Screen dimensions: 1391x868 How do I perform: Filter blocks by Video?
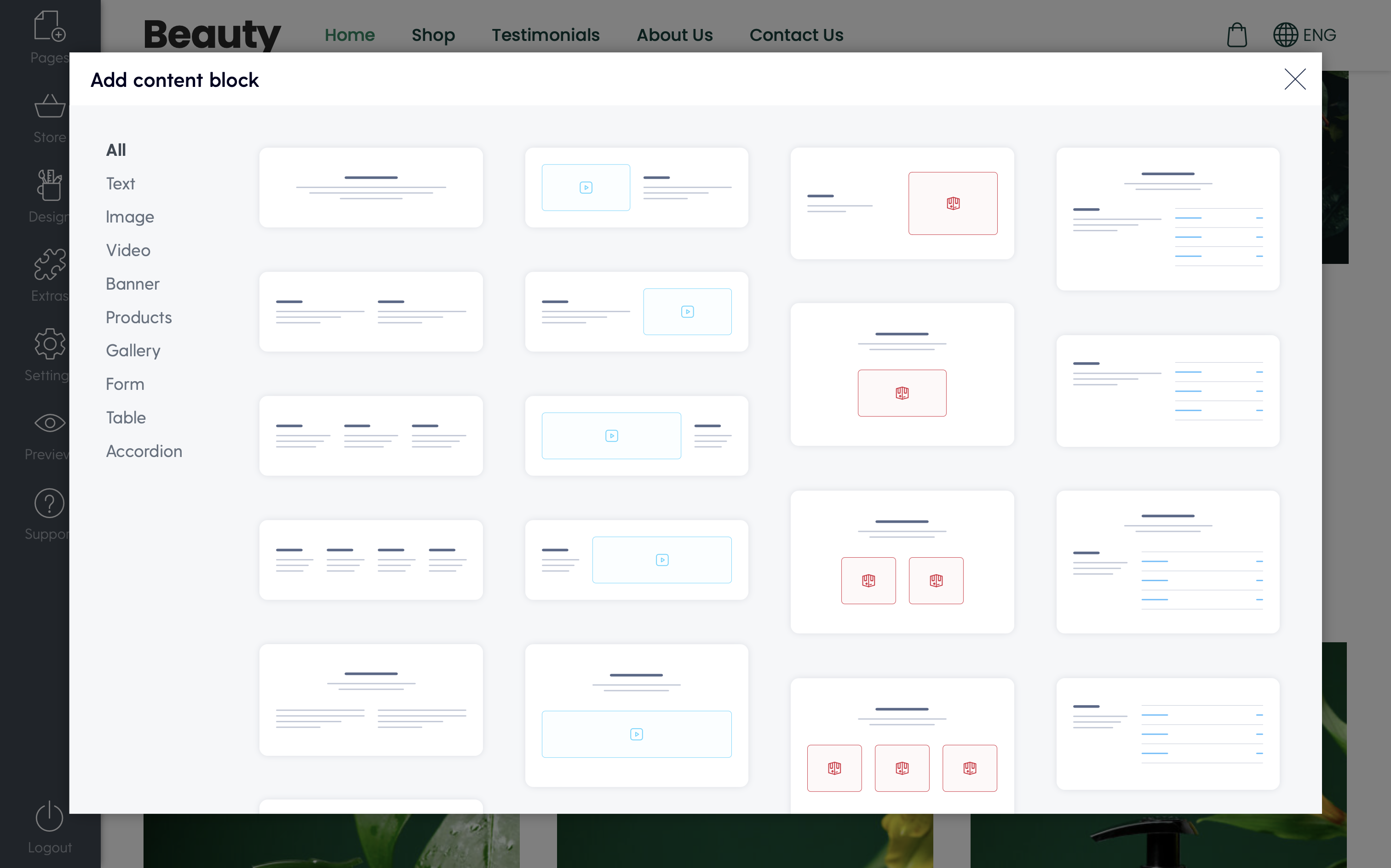128,250
